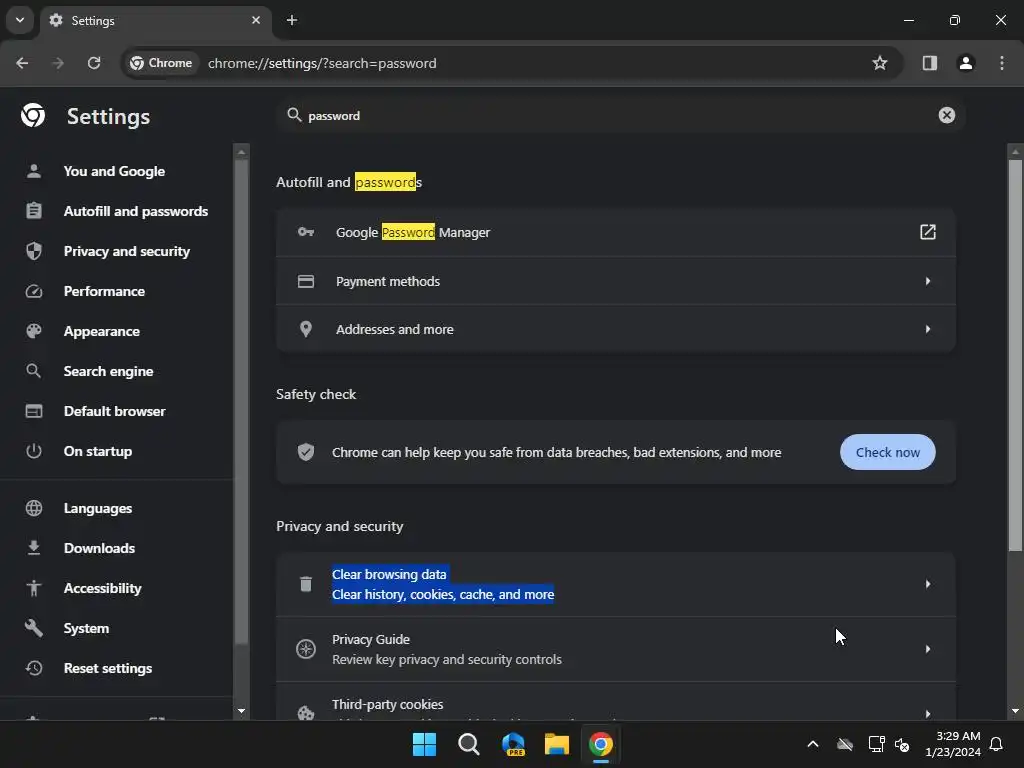Click the key icon beside Google Password Manager
The image size is (1024, 768).
pyautogui.click(x=306, y=232)
